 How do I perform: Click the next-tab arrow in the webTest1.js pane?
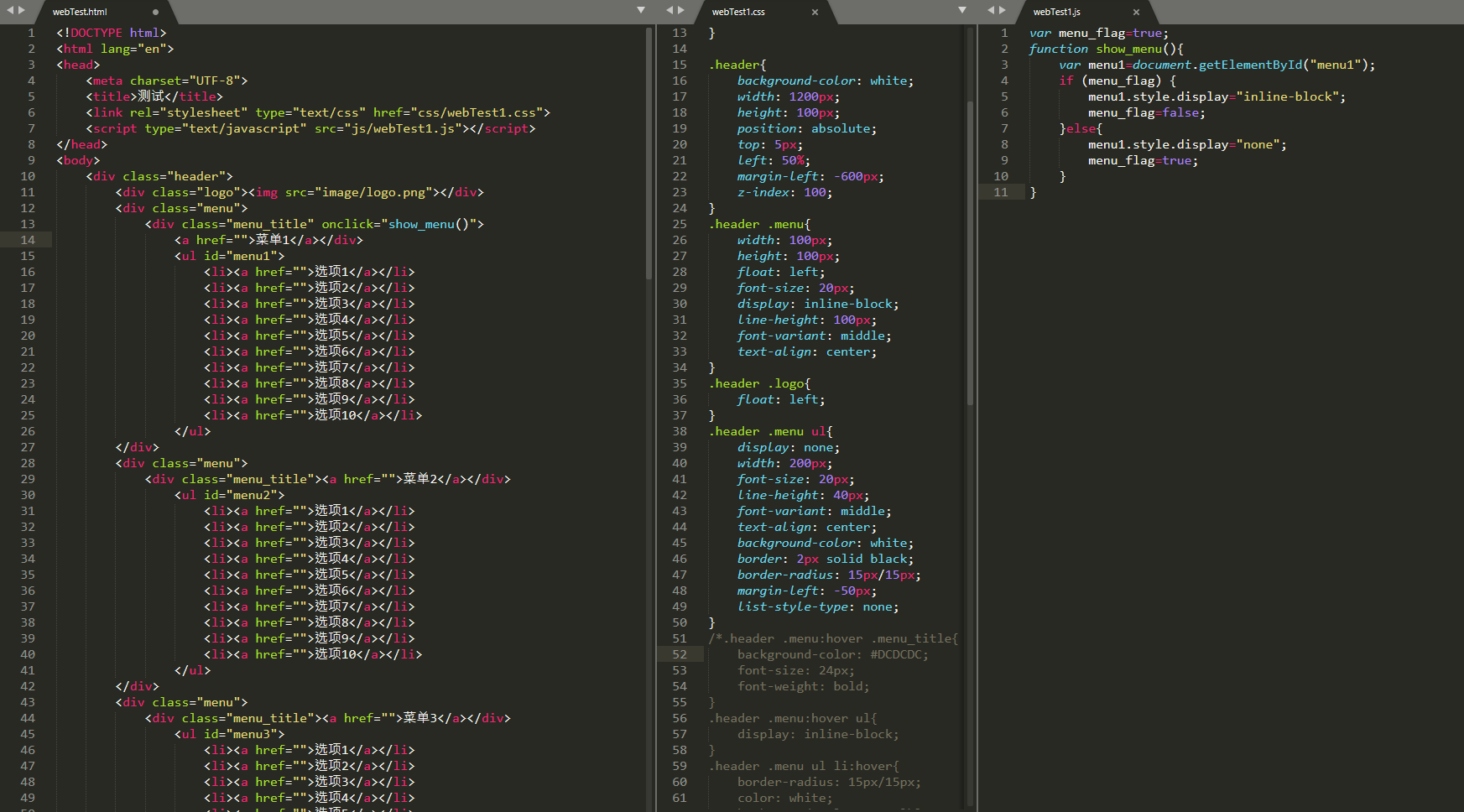1002,10
